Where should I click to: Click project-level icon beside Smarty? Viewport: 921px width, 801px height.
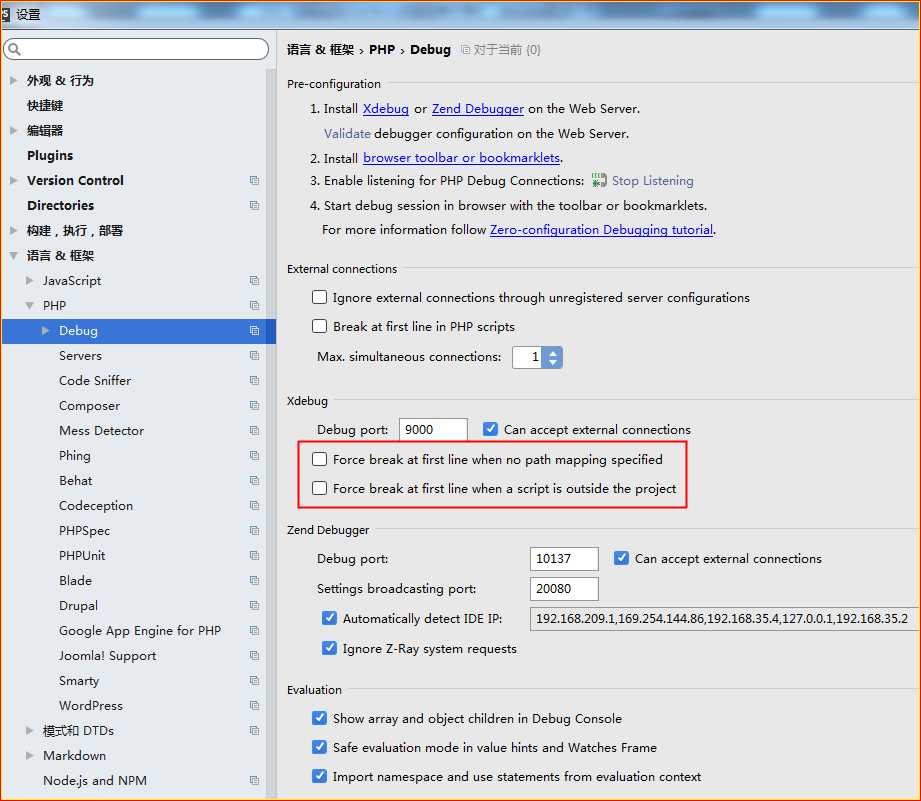point(254,681)
